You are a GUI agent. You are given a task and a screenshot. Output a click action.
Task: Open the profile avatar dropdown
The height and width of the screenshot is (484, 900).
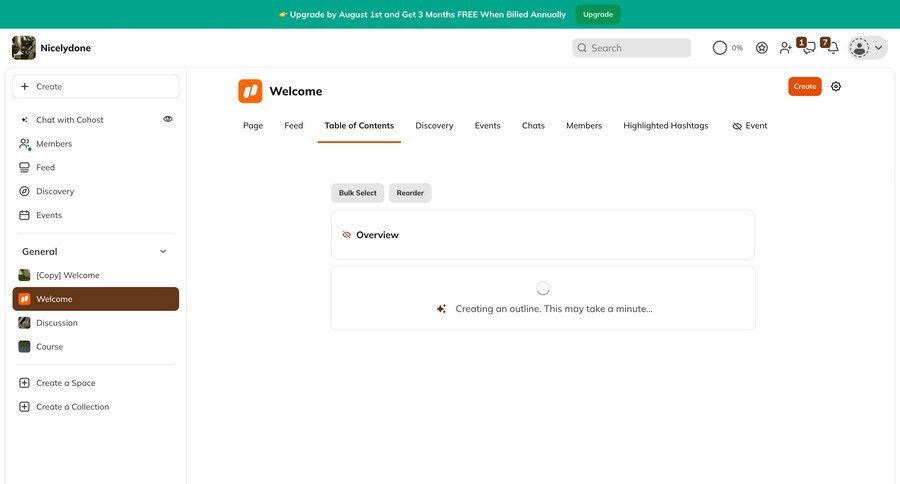(x=868, y=48)
